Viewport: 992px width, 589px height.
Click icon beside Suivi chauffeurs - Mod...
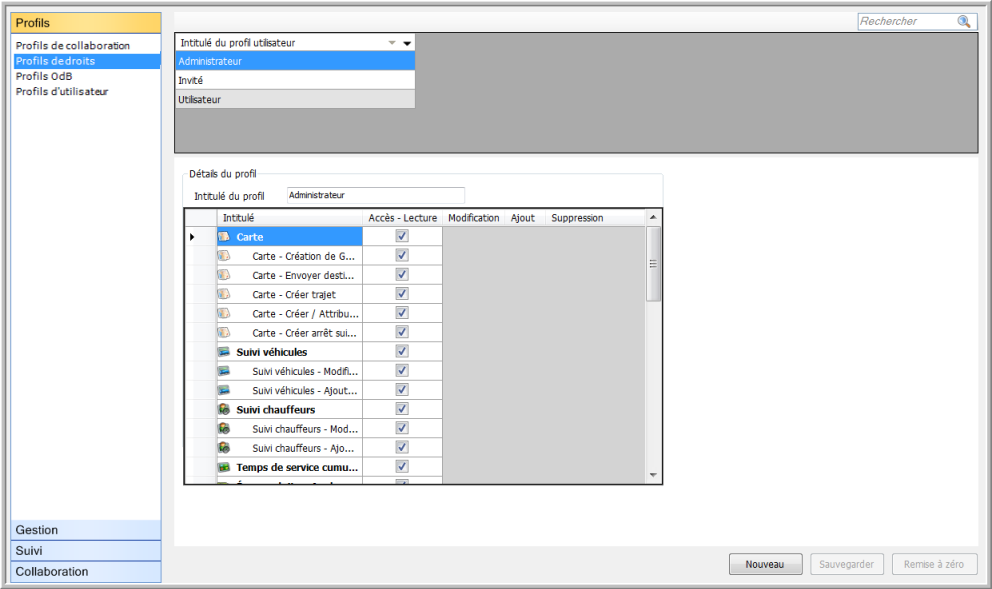click(x=225, y=429)
